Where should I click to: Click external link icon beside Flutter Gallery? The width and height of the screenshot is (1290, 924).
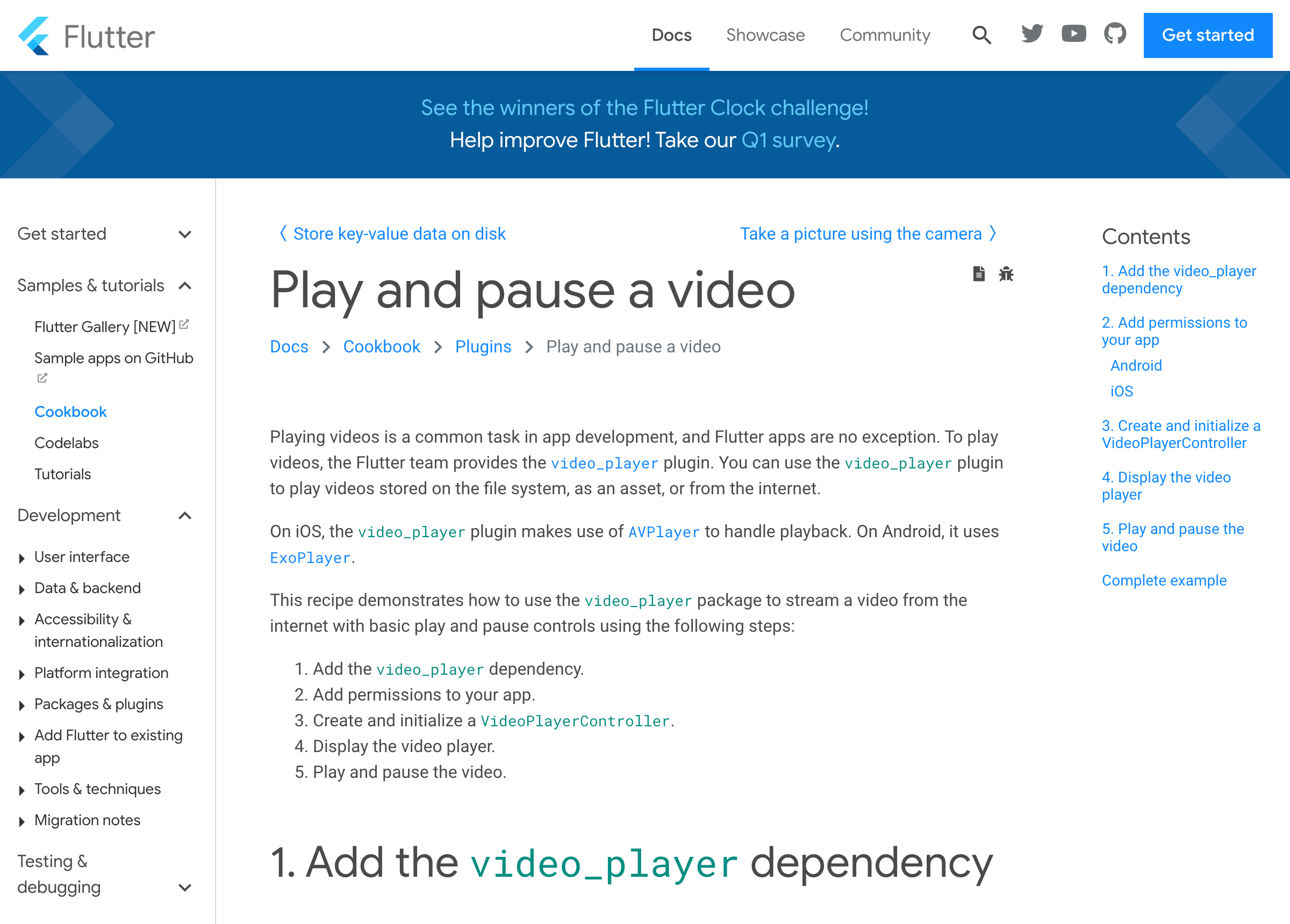pos(184,324)
